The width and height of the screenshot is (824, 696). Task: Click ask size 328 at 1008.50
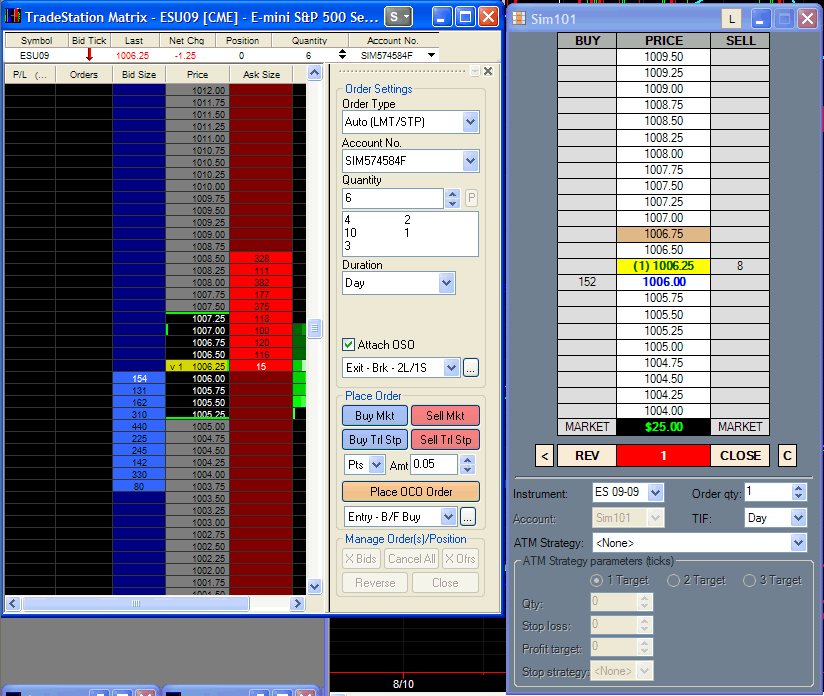[261, 259]
